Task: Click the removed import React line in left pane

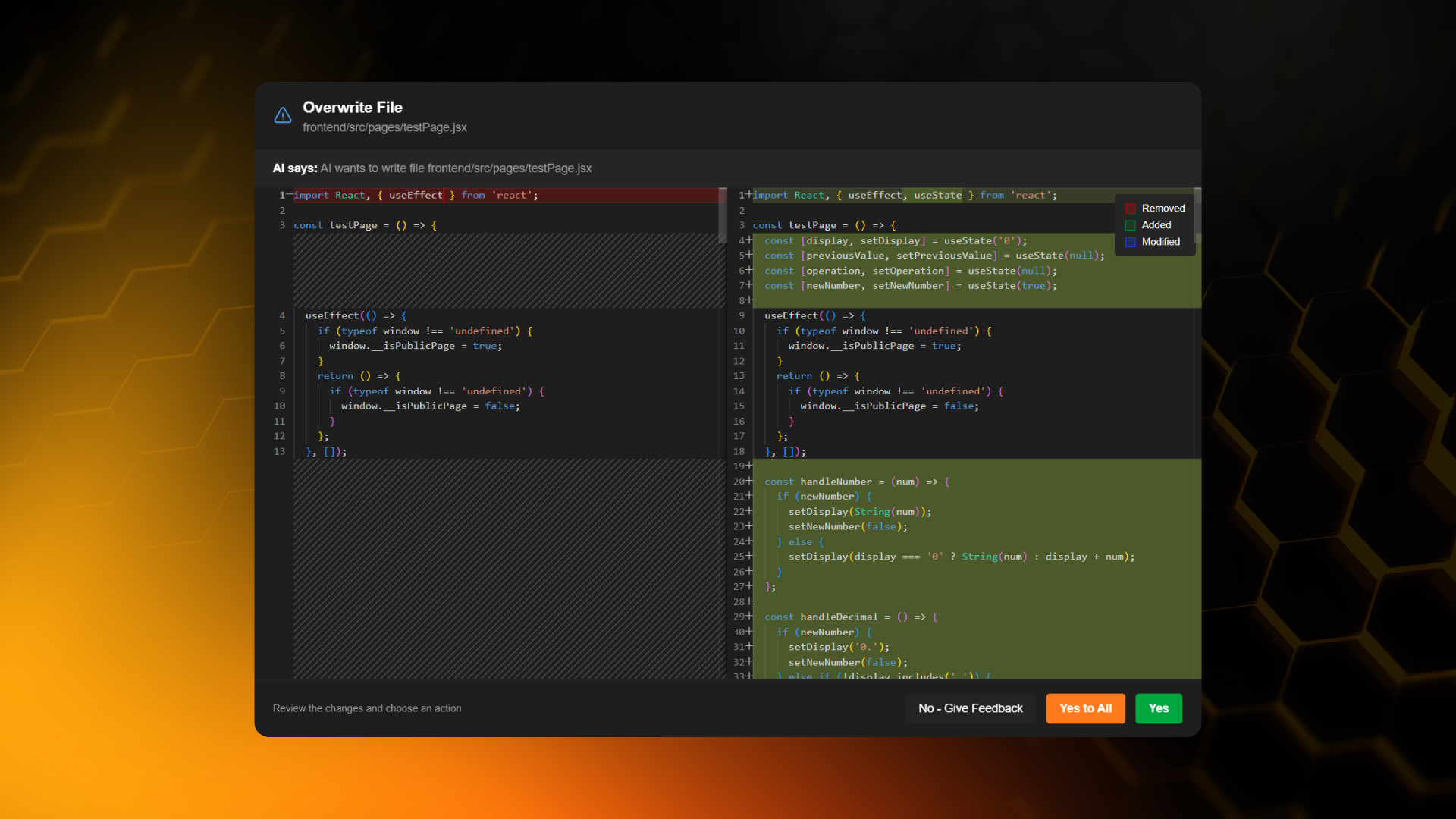Action: (416, 196)
